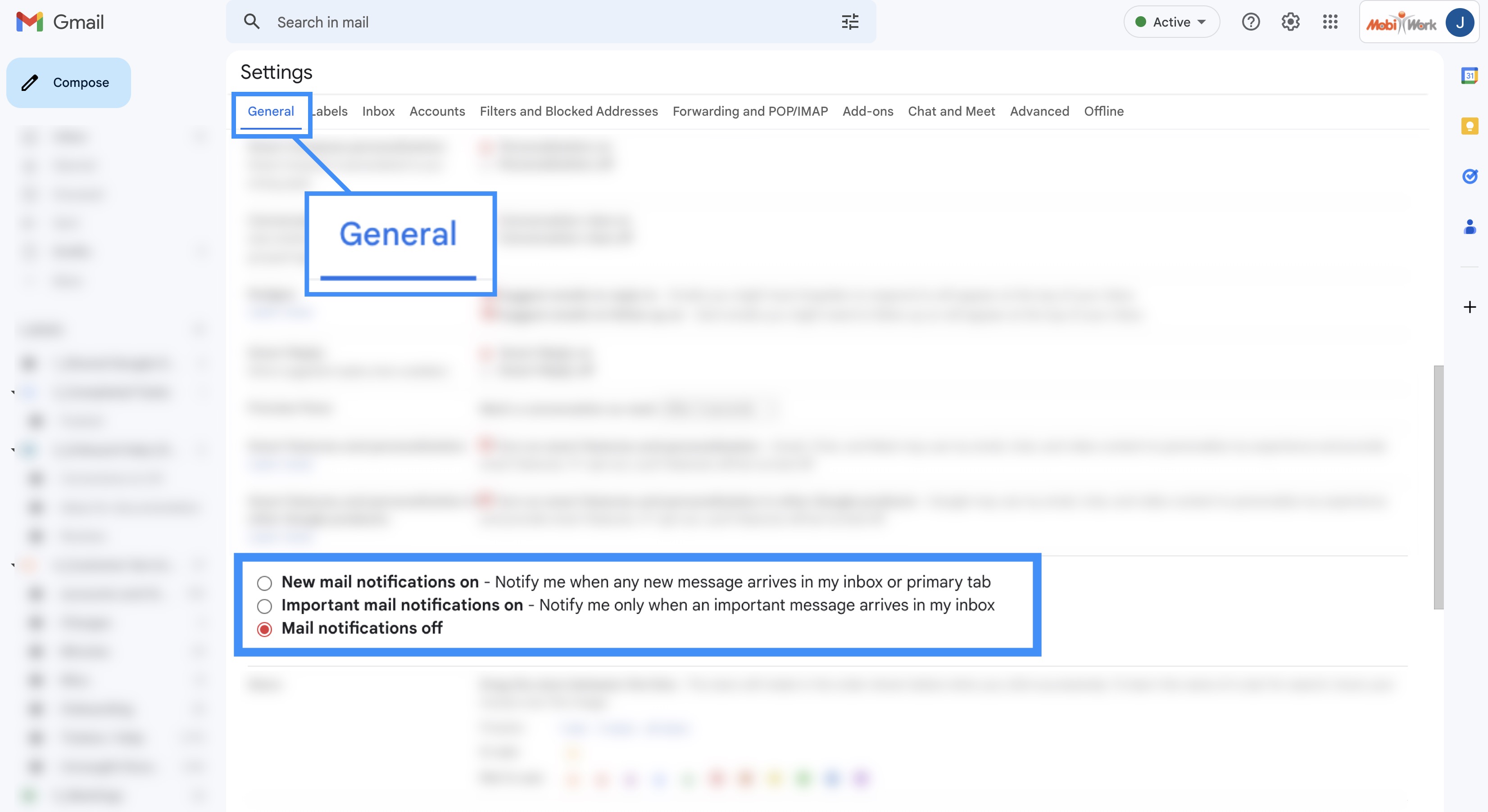Expand the Active status dropdown
1488x812 pixels.
click(1171, 22)
